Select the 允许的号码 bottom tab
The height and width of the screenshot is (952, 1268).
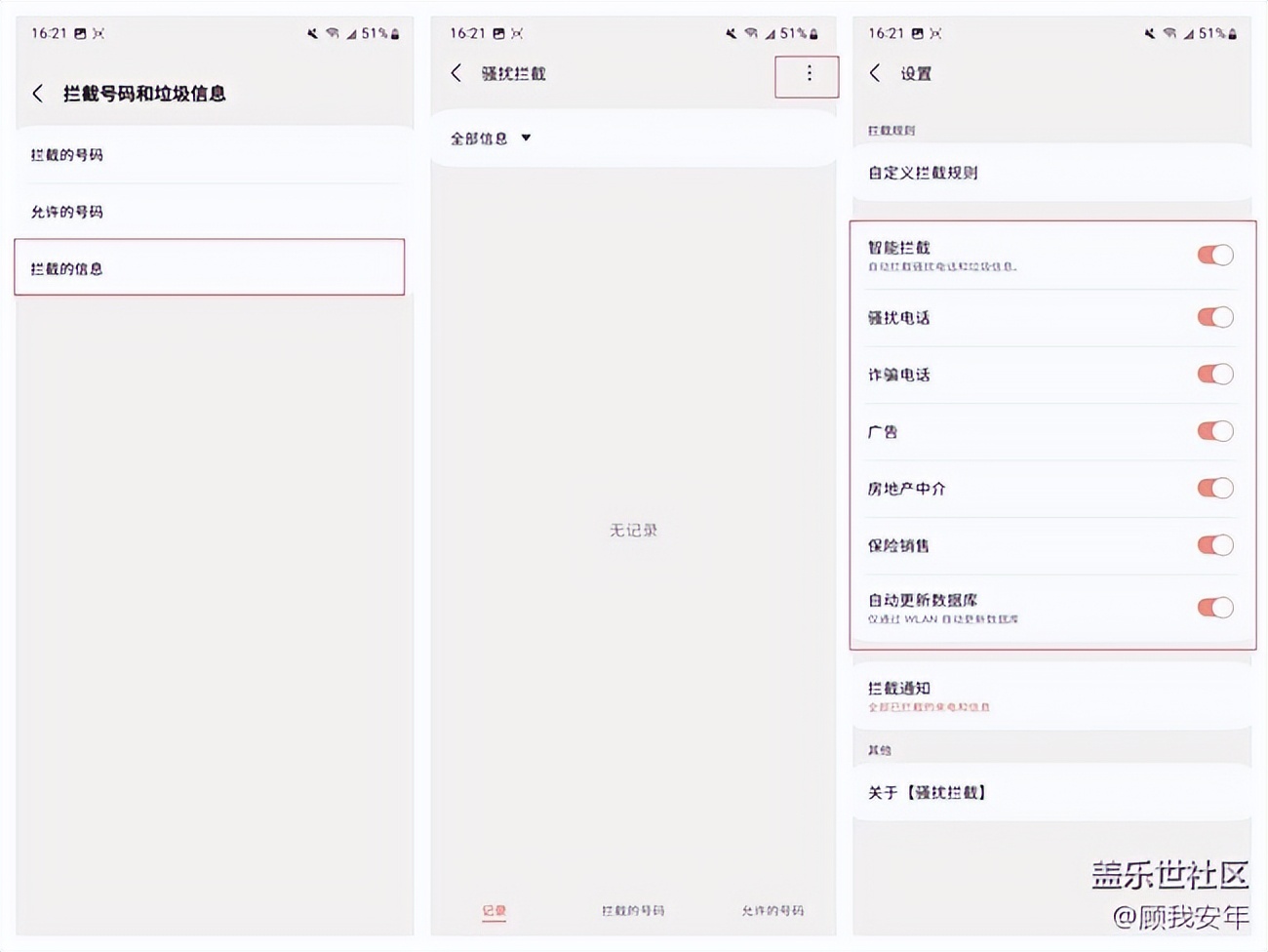[772, 909]
